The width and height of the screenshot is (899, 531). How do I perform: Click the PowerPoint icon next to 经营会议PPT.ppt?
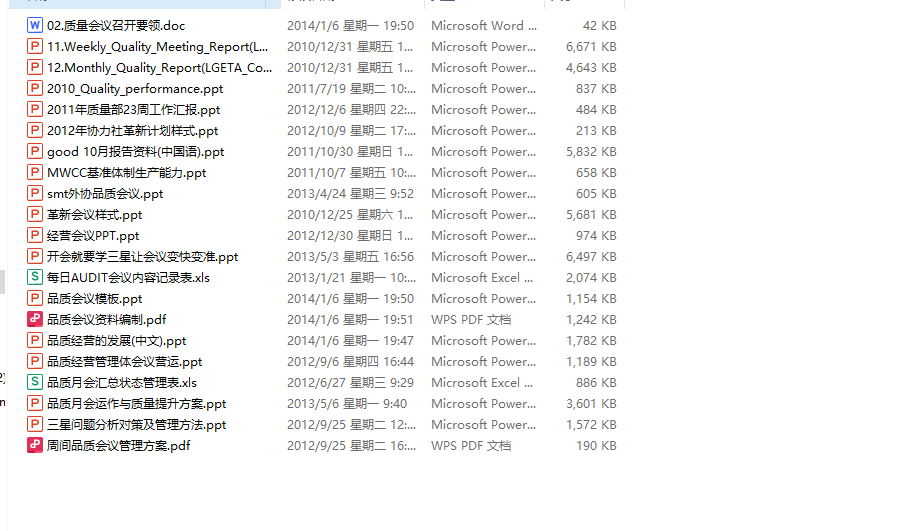pyautogui.click(x=35, y=236)
